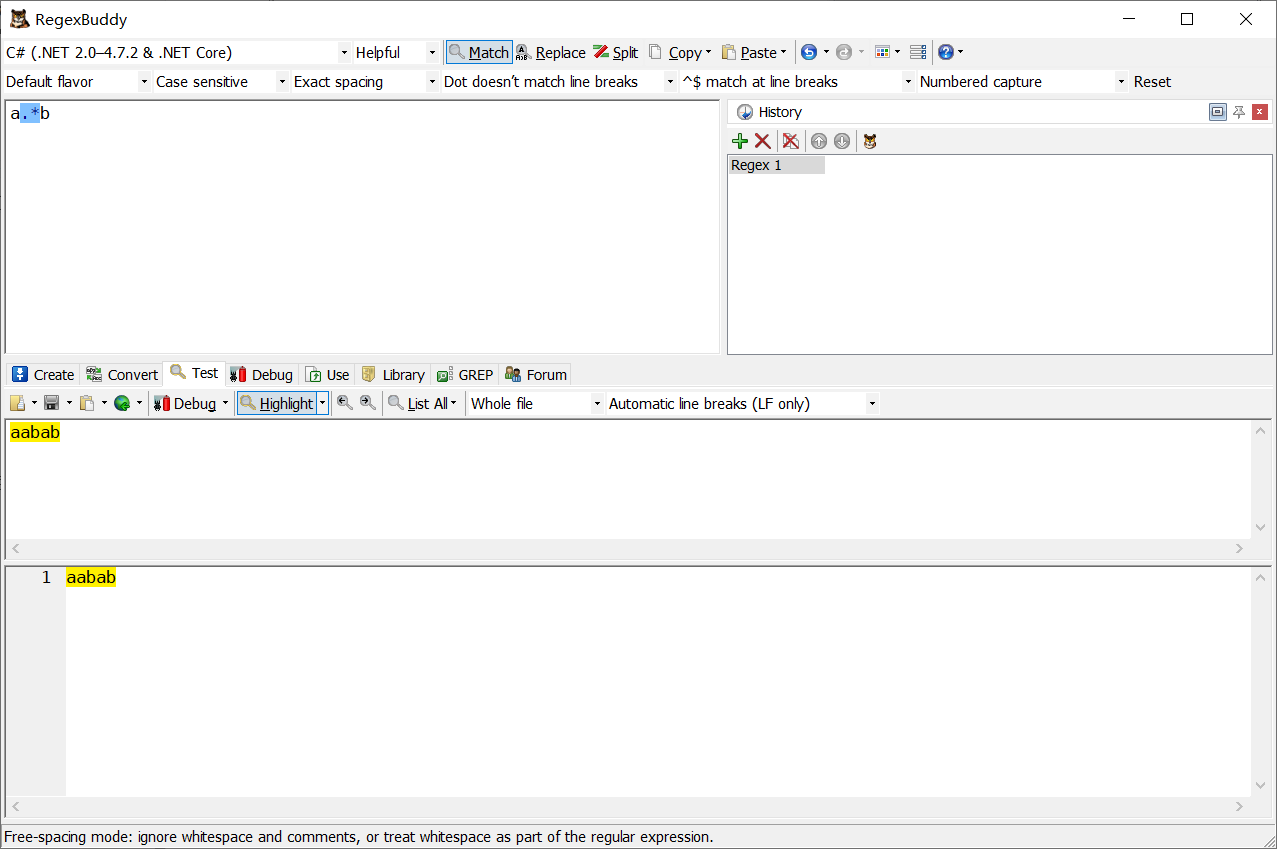Click the green globe web icon

pyautogui.click(x=122, y=403)
